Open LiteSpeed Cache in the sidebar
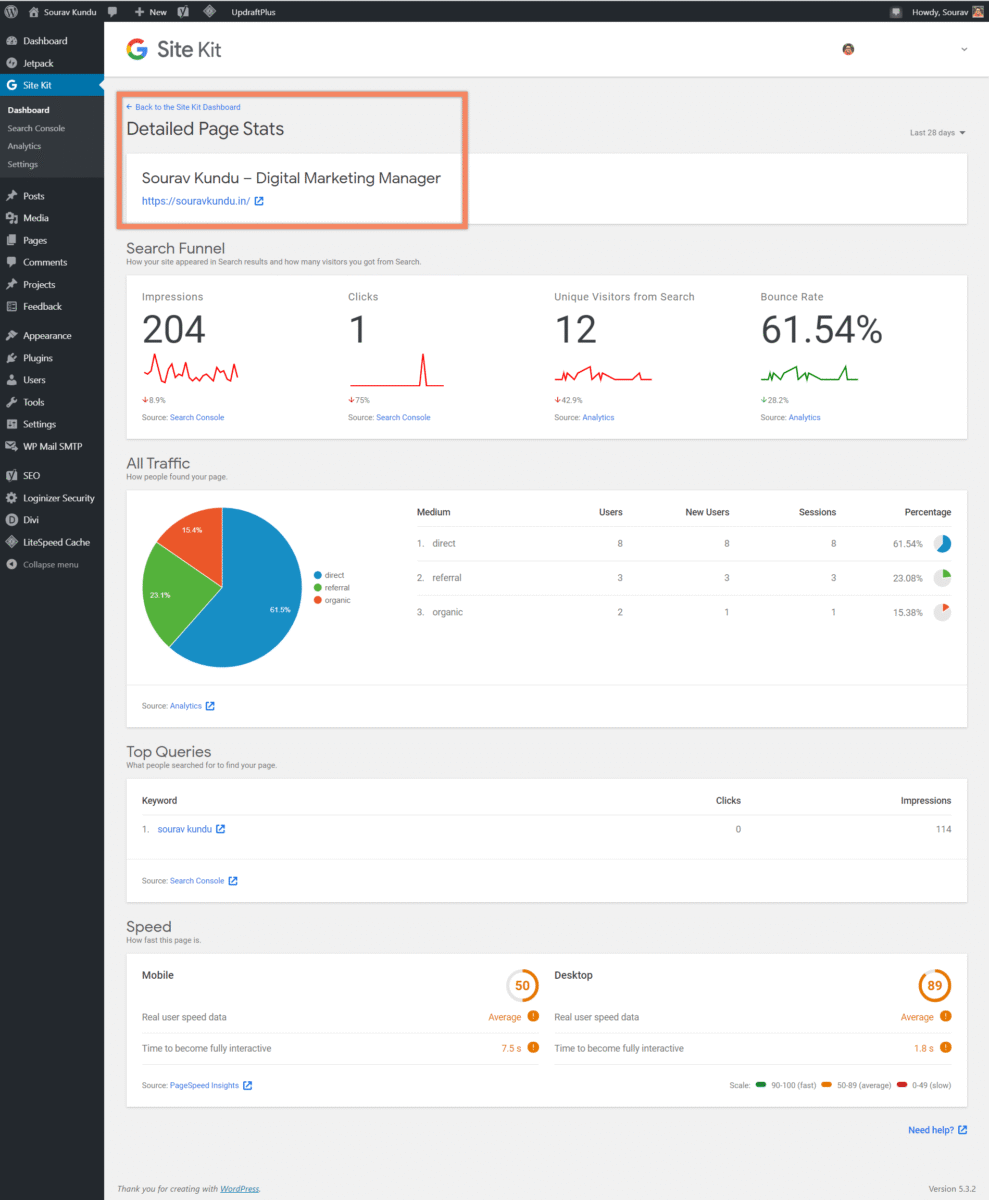989x1200 pixels. pos(56,542)
